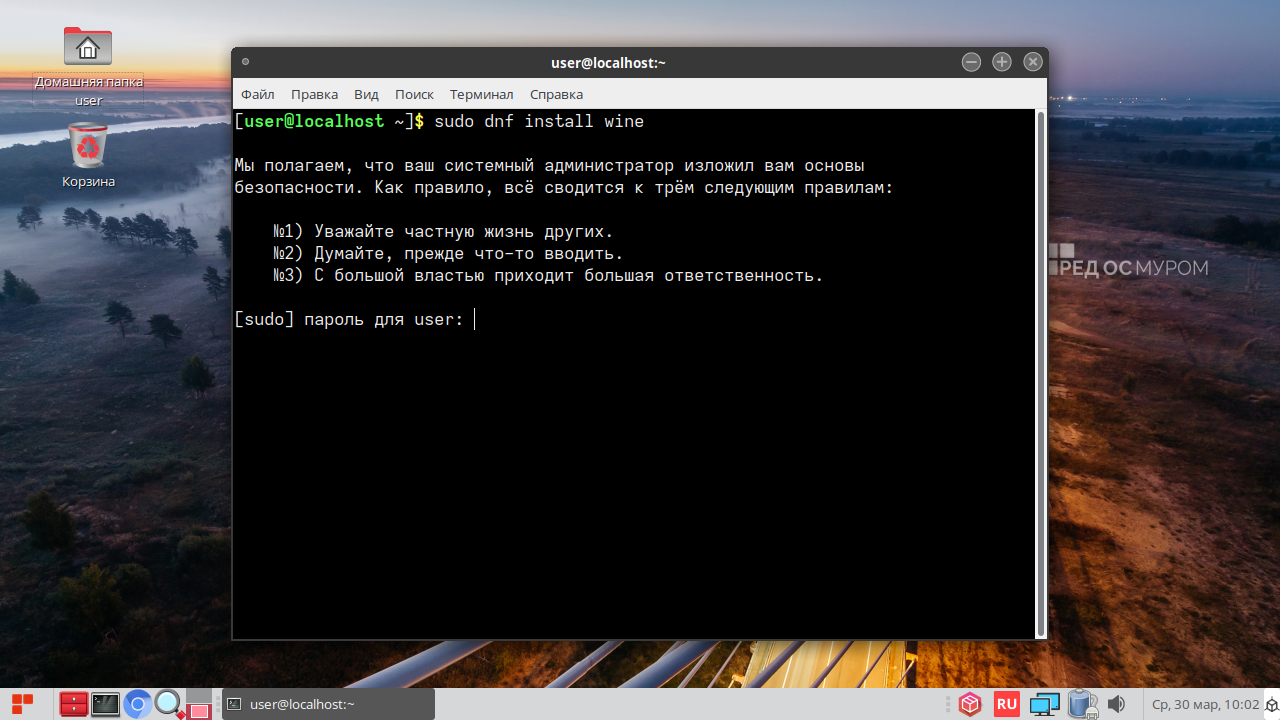
Task: Open the terminal launcher in taskbar
Action: click(105, 704)
